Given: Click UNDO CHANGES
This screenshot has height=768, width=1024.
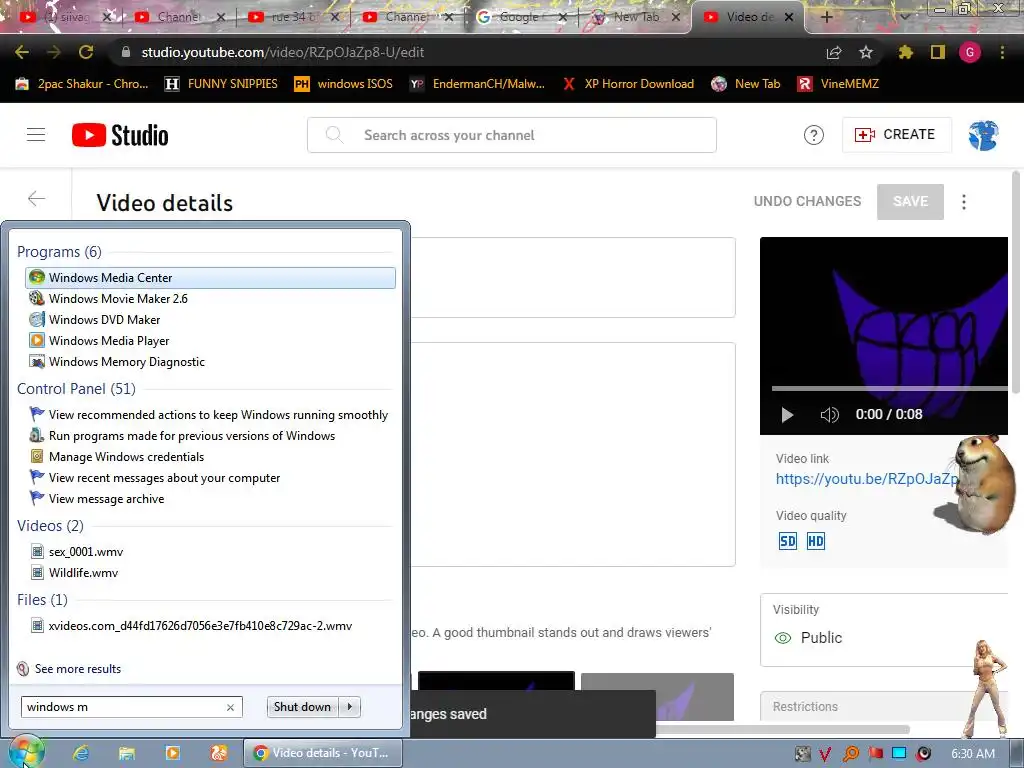Looking at the screenshot, I should coord(807,201).
